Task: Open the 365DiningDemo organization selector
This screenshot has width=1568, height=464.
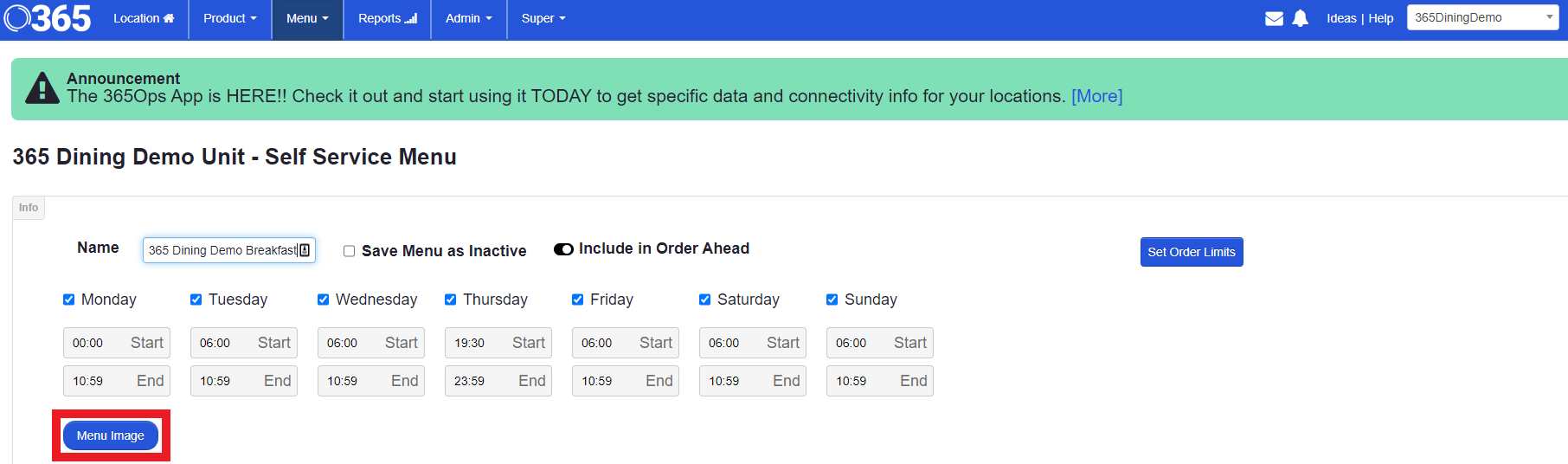Action: tap(1482, 17)
